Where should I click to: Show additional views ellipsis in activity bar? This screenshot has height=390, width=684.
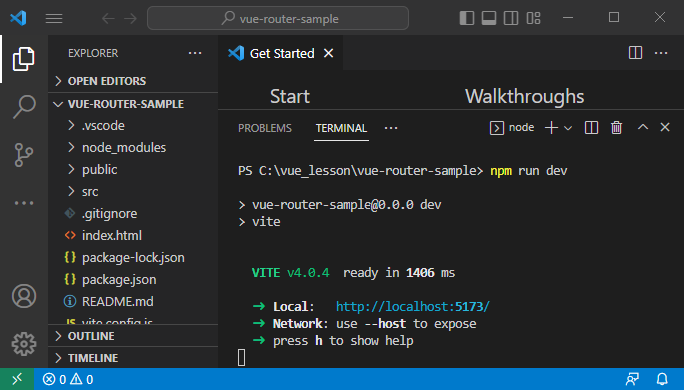[x=24, y=203]
